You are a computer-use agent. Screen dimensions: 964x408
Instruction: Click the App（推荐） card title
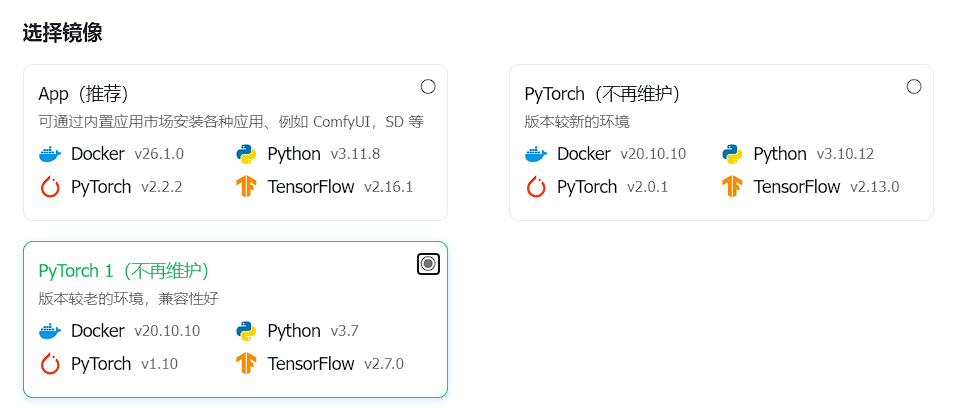tap(85, 94)
